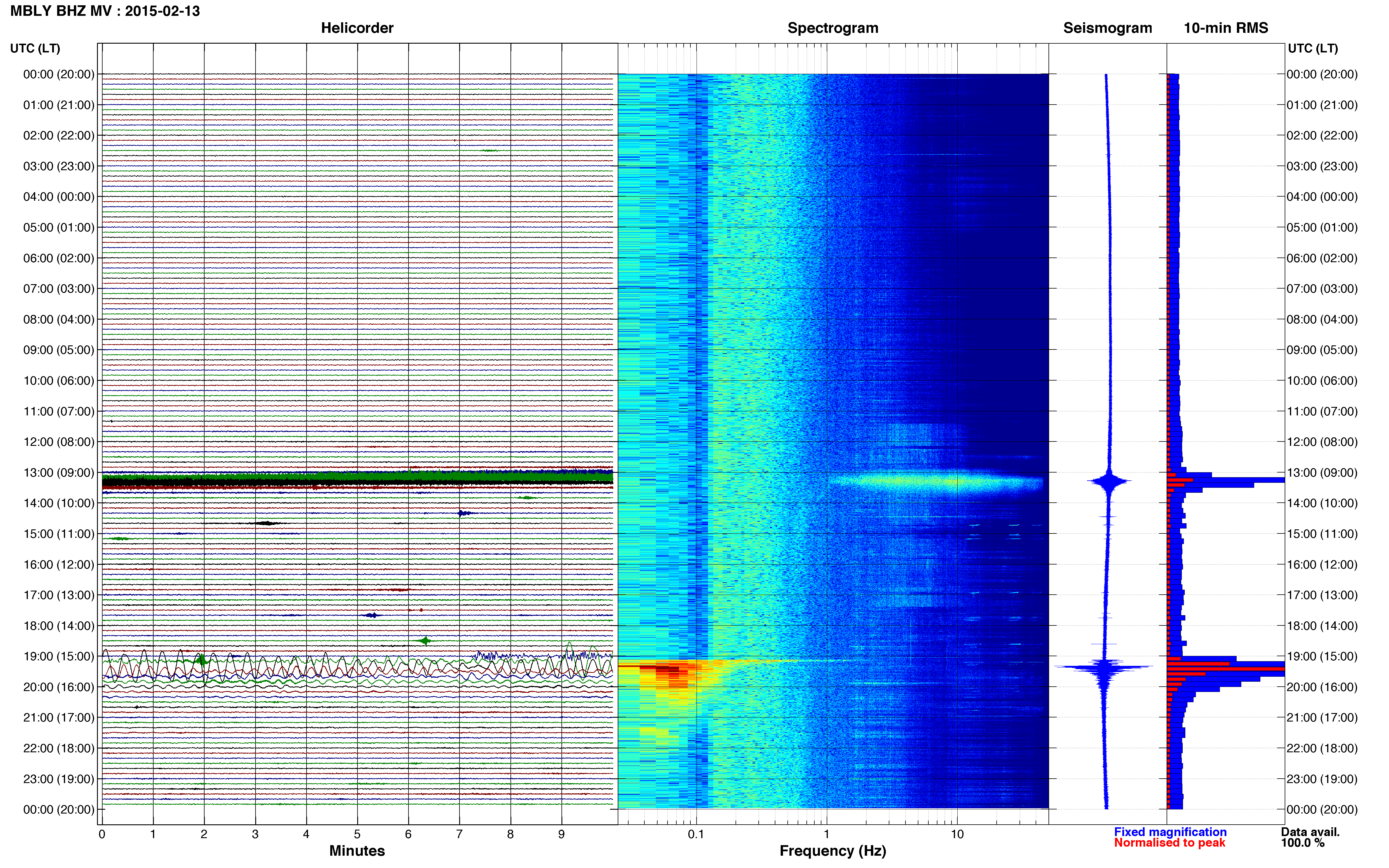Click the seismogram burst near 13:15
This screenshot has width=1389, height=868.
coord(1109,481)
